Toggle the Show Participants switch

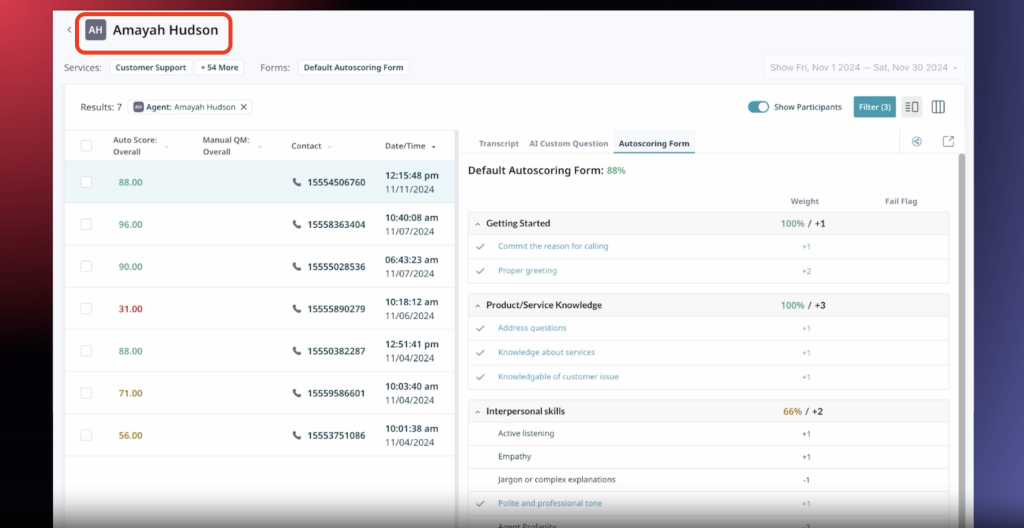coord(758,107)
